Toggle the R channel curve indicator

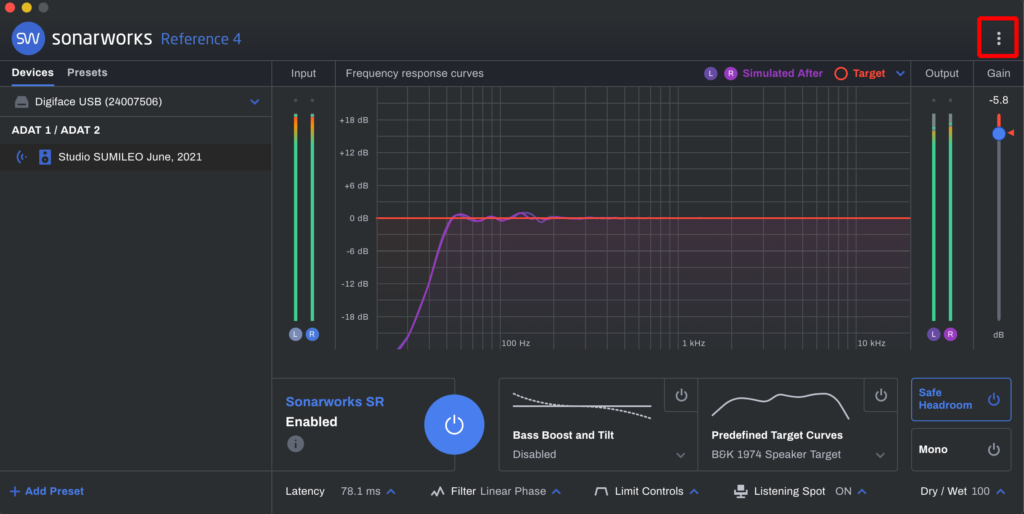pos(730,73)
